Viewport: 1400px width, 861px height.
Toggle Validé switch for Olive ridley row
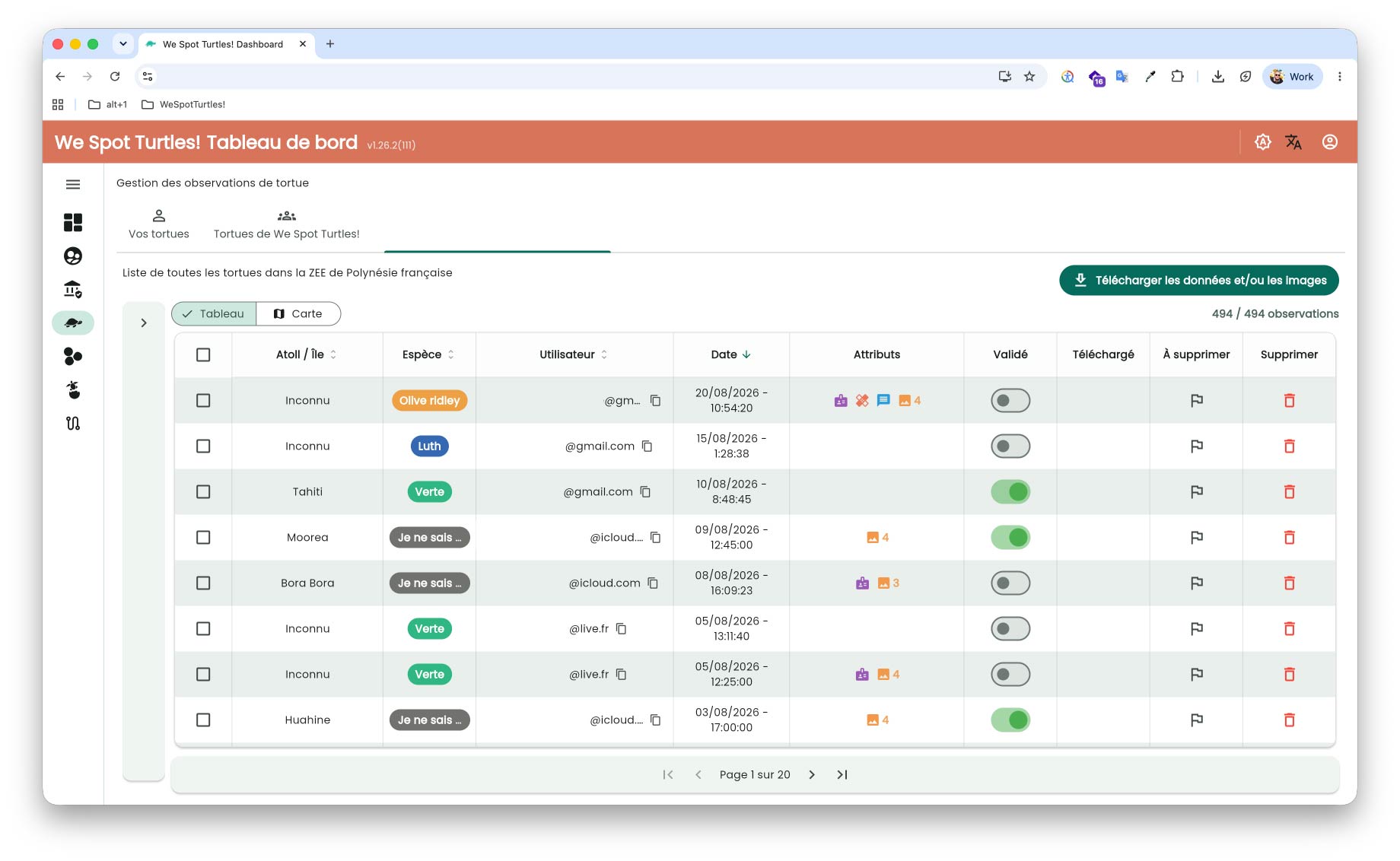click(1010, 401)
